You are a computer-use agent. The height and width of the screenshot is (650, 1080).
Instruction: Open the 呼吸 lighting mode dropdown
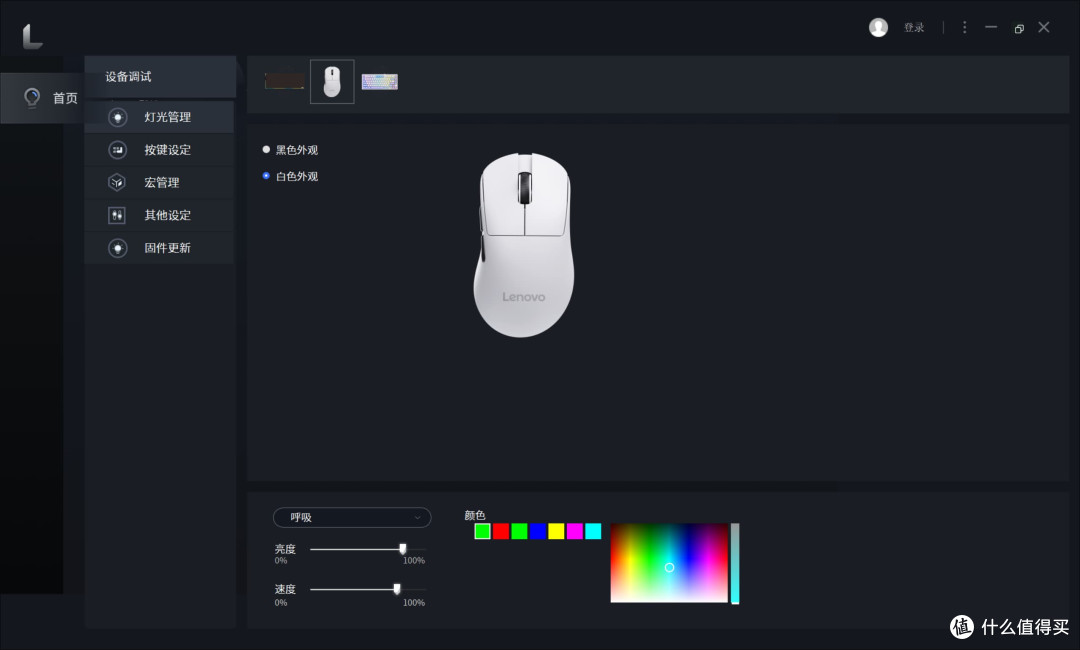click(x=352, y=517)
